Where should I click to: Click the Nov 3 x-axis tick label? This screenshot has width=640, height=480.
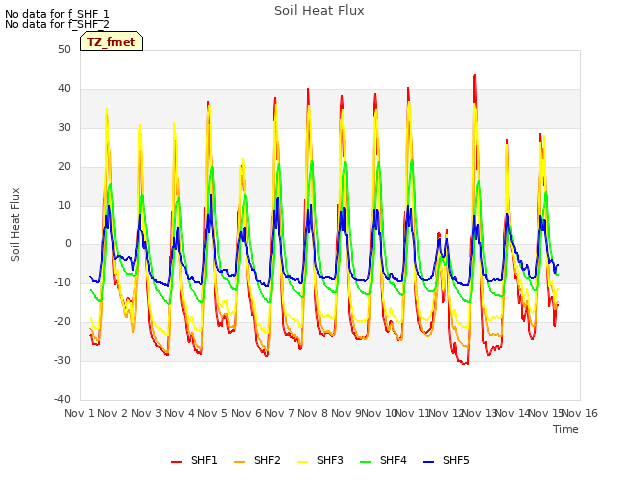tap(146, 413)
